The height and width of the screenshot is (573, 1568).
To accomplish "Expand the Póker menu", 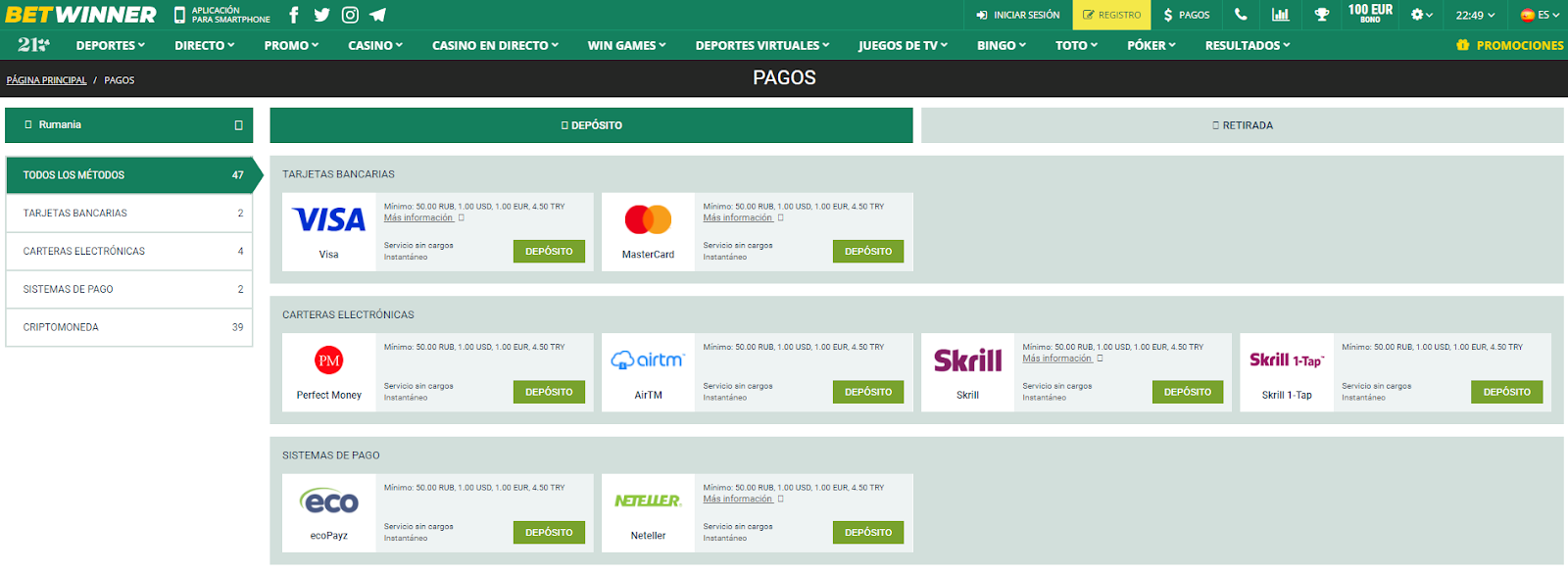I will tap(1151, 45).
